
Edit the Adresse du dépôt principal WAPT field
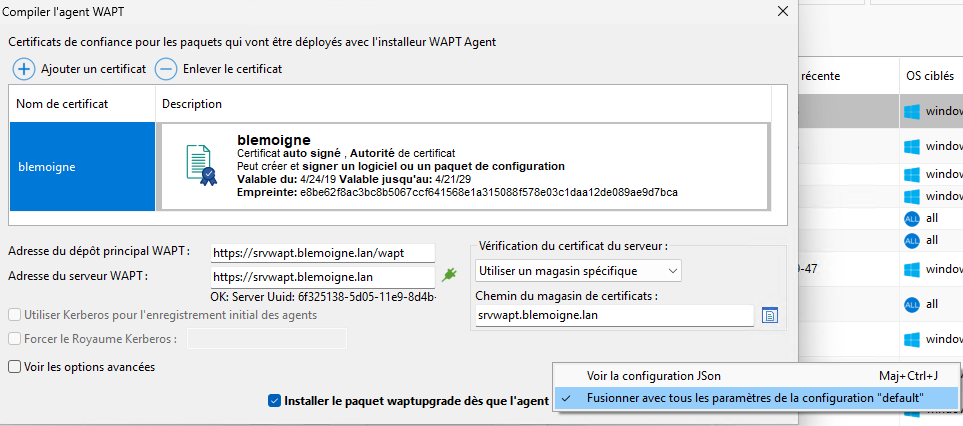322,252
